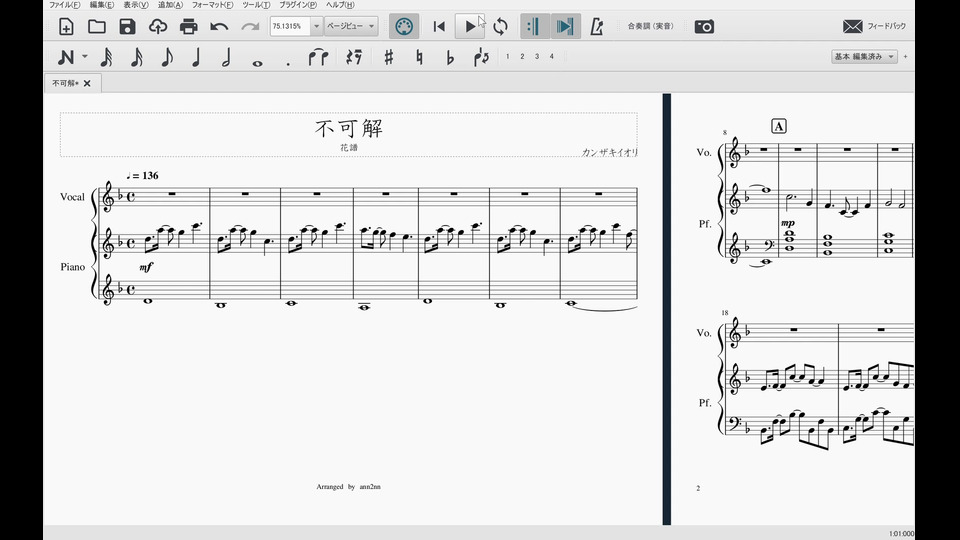960x540 pixels.
Task: Open the 基本 編集済み workspace dropdown
Action: [864, 56]
